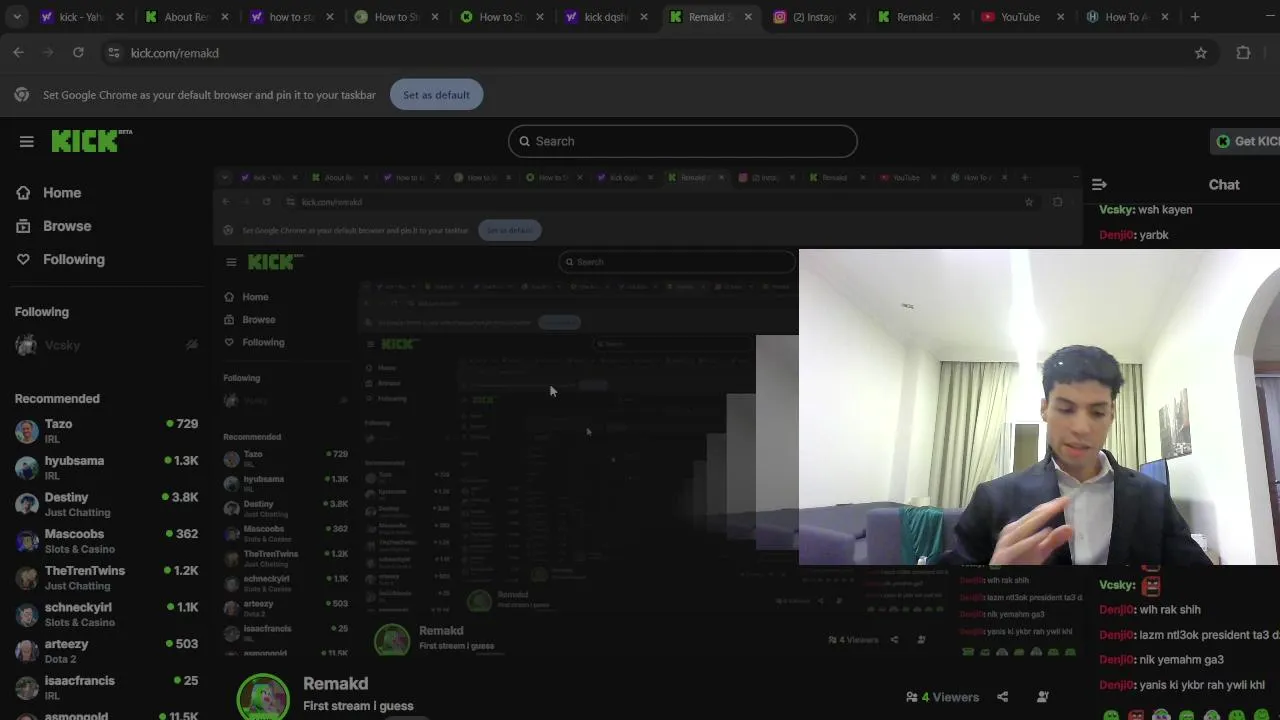The width and height of the screenshot is (1280, 720).
Task: Click Chrome logo in default browser bar
Action: (x=21, y=95)
